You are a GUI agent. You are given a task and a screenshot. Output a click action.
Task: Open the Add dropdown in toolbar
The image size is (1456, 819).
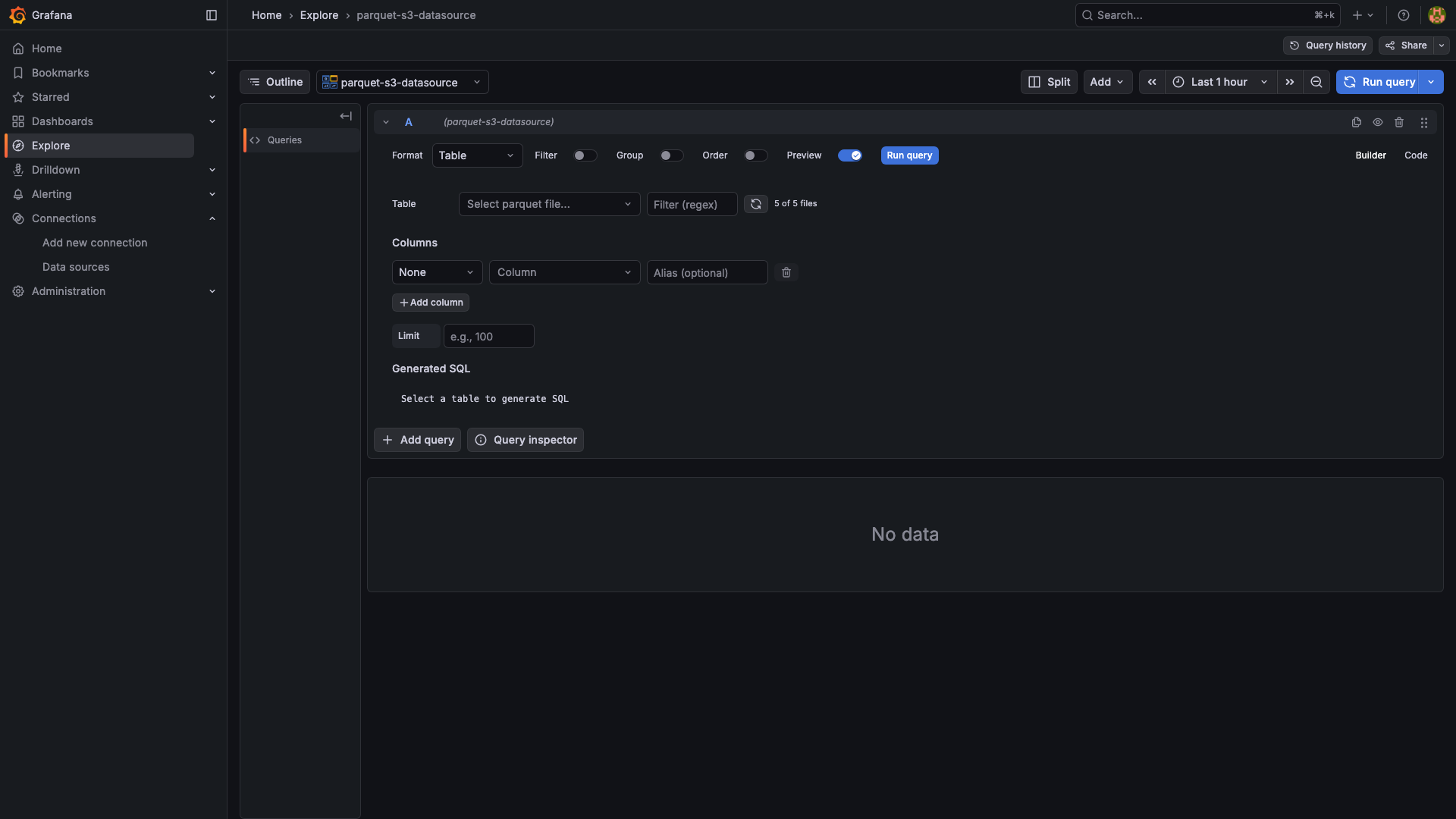1107,82
